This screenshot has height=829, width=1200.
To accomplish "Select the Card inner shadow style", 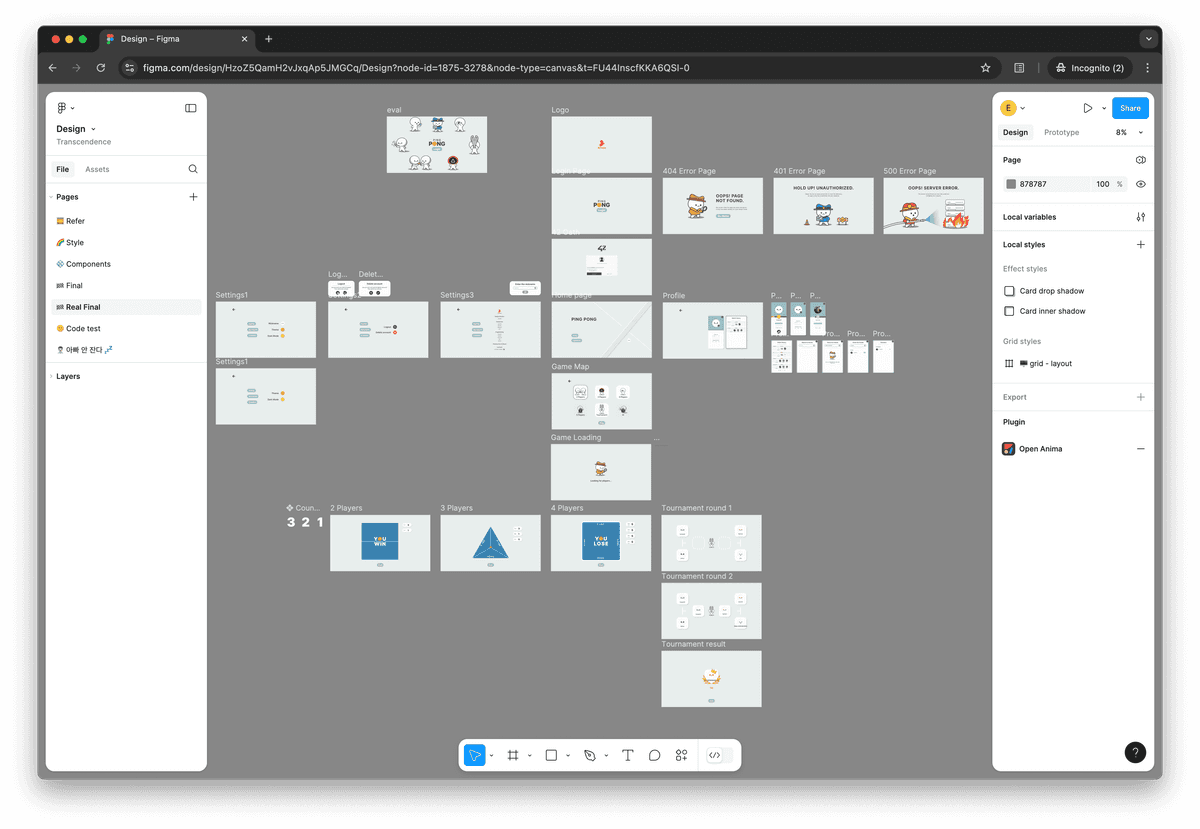I will 1045,311.
